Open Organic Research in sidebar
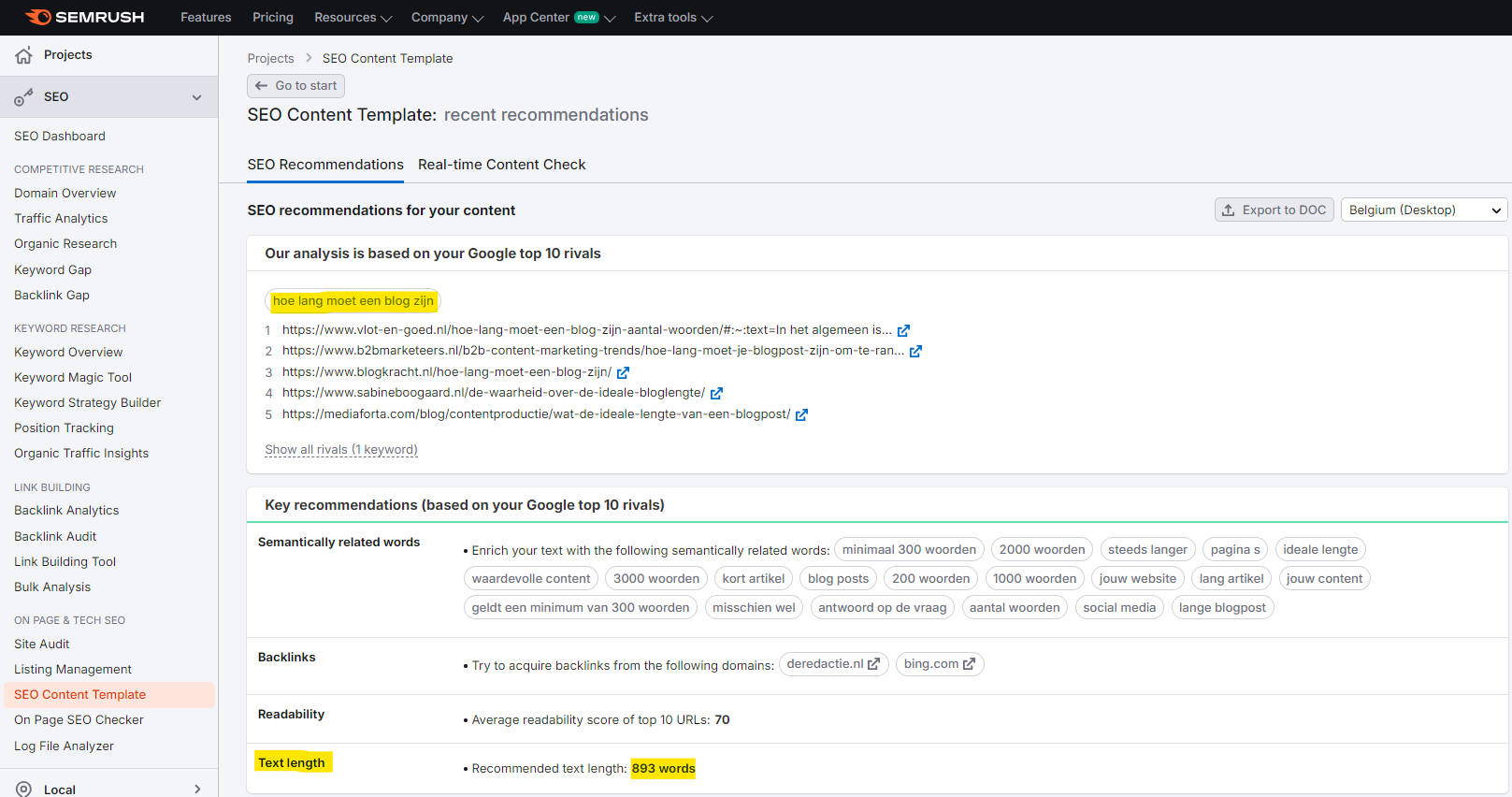The image size is (1512, 797). [x=65, y=244]
